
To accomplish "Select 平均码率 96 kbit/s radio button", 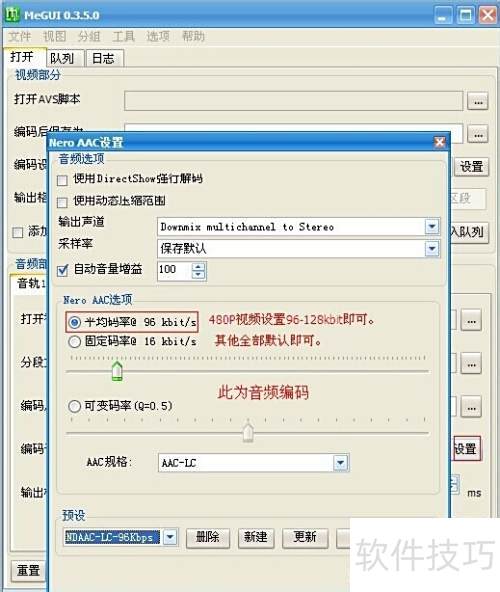I will tap(74, 322).
